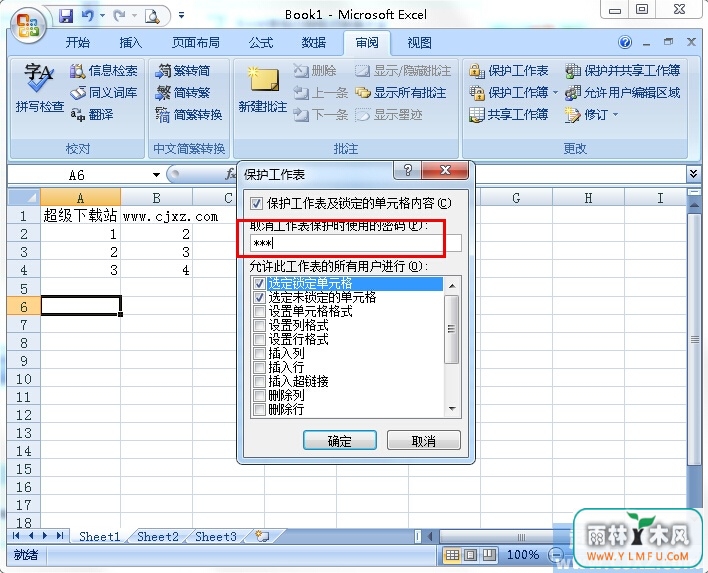The image size is (708, 573).
Task: Confirm with the 确定 button
Action: point(340,441)
